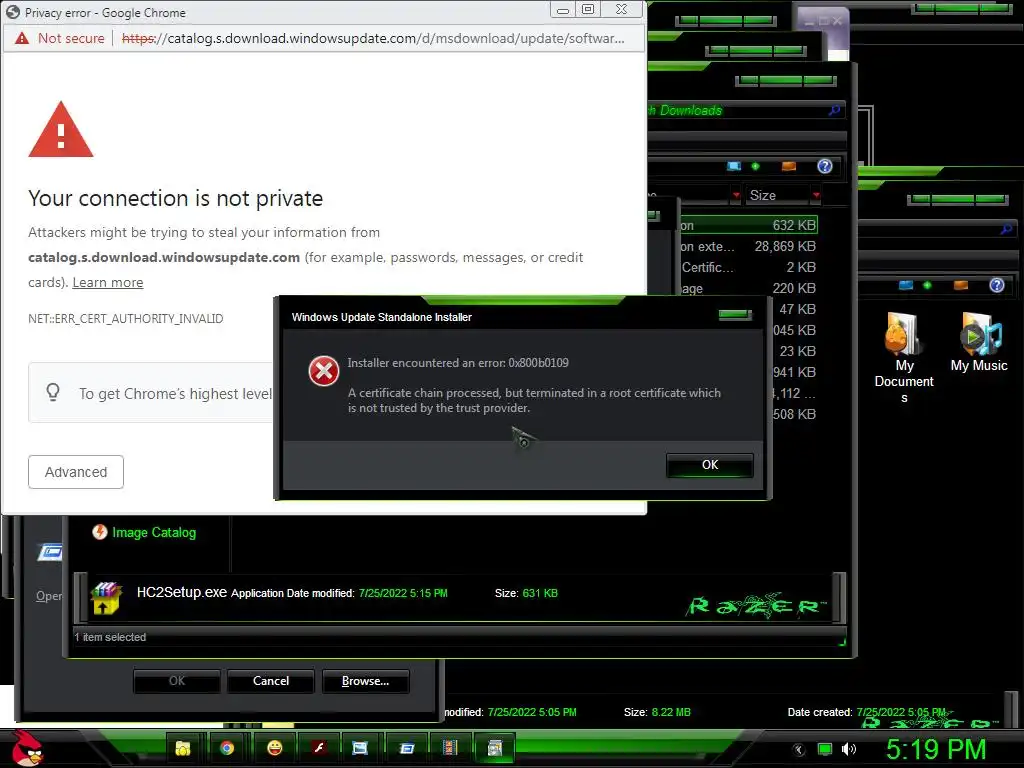Open the red Flash icon on the taskbar
The width and height of the screenshot is (1024, 768).
[318, 748]
